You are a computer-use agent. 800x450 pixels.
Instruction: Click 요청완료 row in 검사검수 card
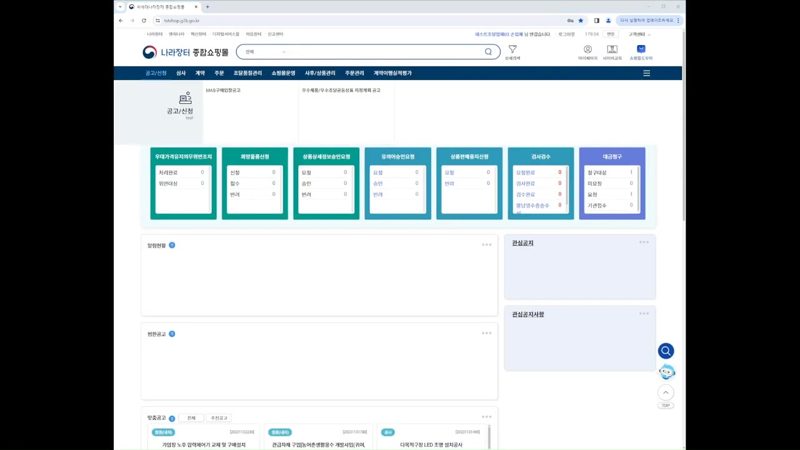539,172
